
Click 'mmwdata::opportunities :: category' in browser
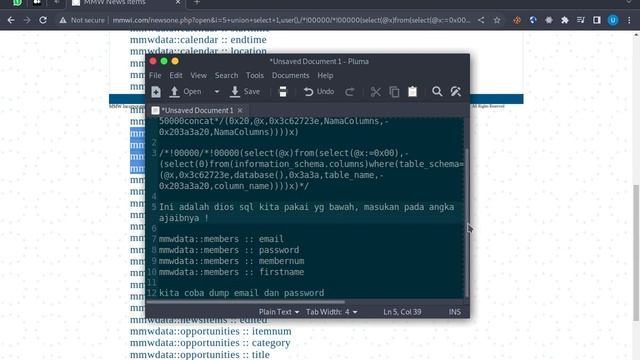pyautogui.click(x=210, y=343)
